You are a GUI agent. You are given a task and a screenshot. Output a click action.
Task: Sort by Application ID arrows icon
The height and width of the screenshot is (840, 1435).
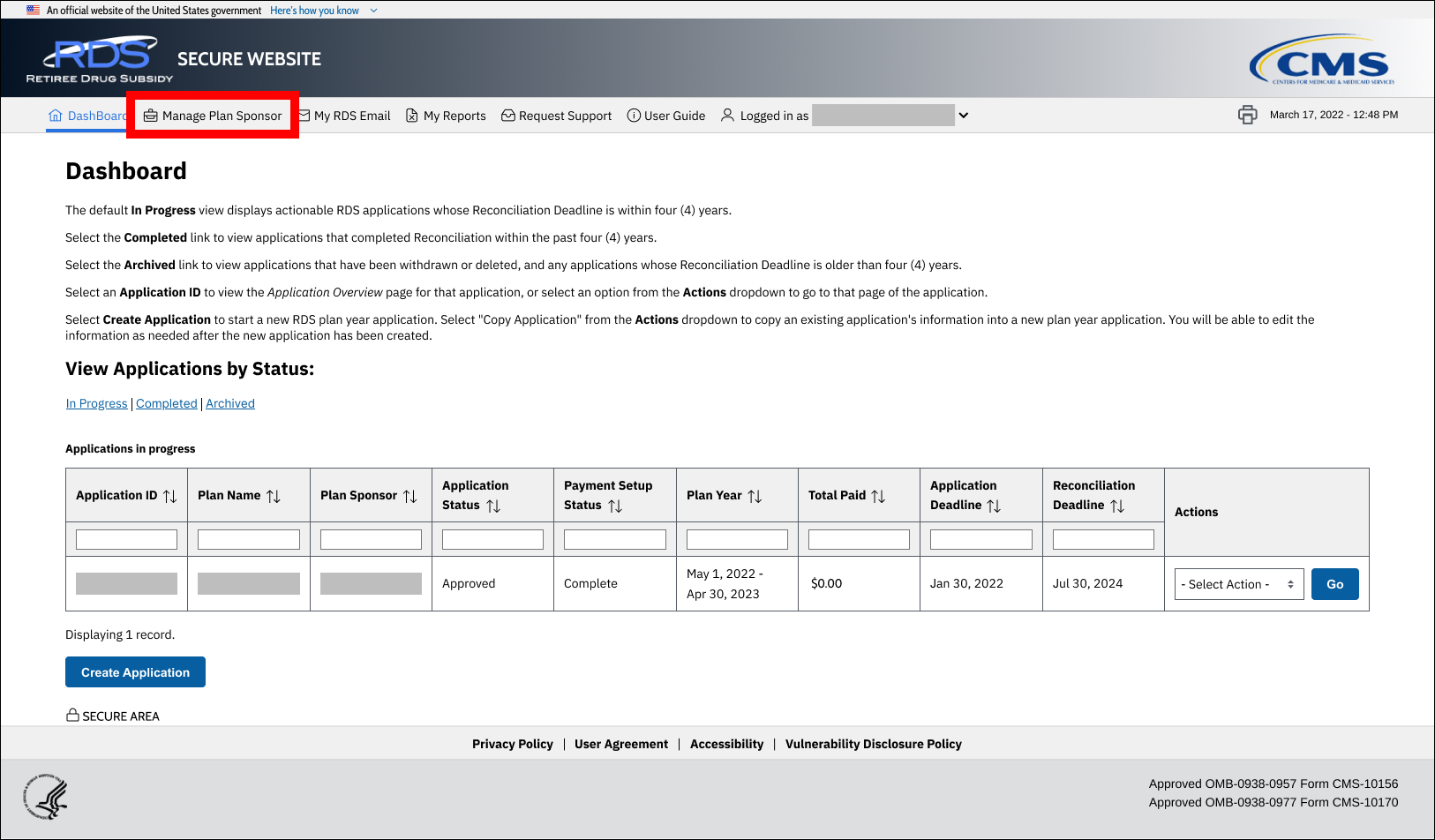(x=170, y=496)
